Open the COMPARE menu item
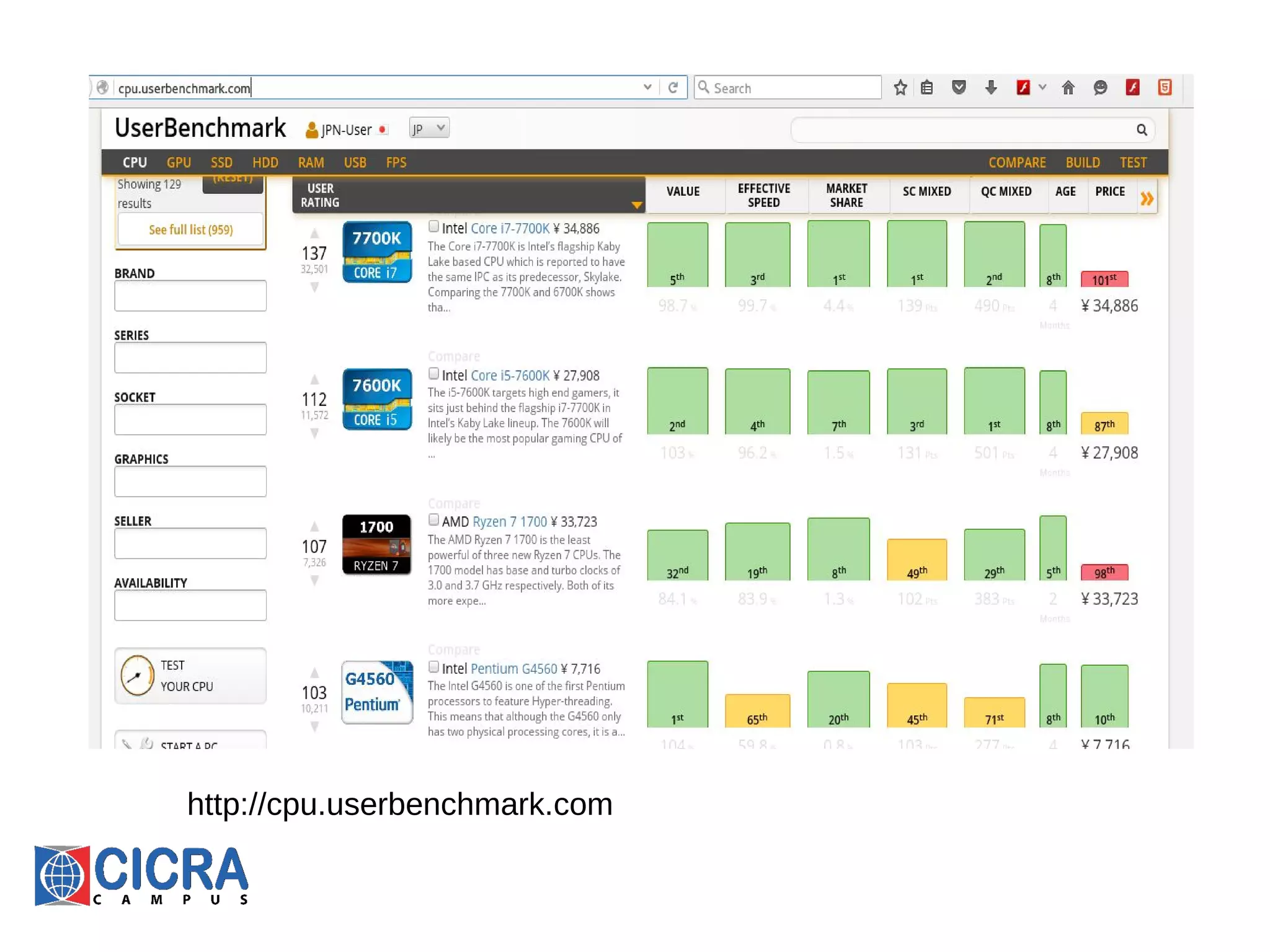The width and height of the screenshot is (1270, 952). pyautogui.click(x=1017, y=162)
